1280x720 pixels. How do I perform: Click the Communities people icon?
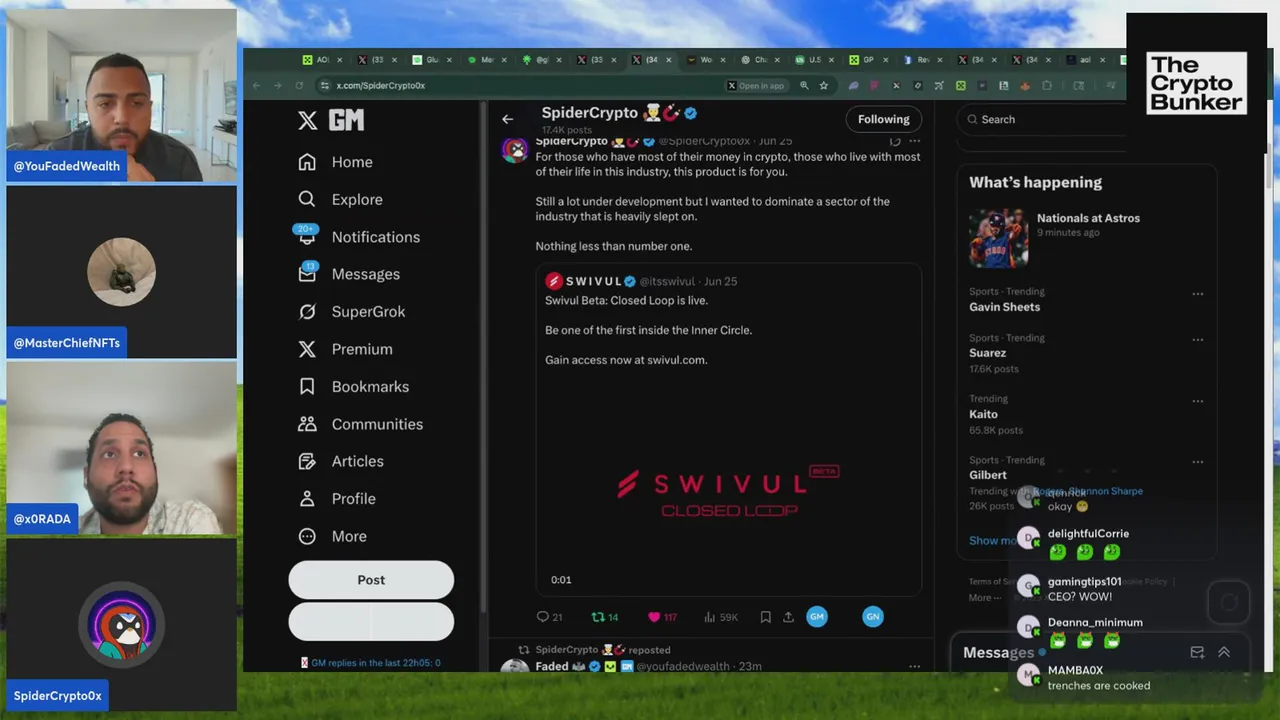(x=307, y=424)
